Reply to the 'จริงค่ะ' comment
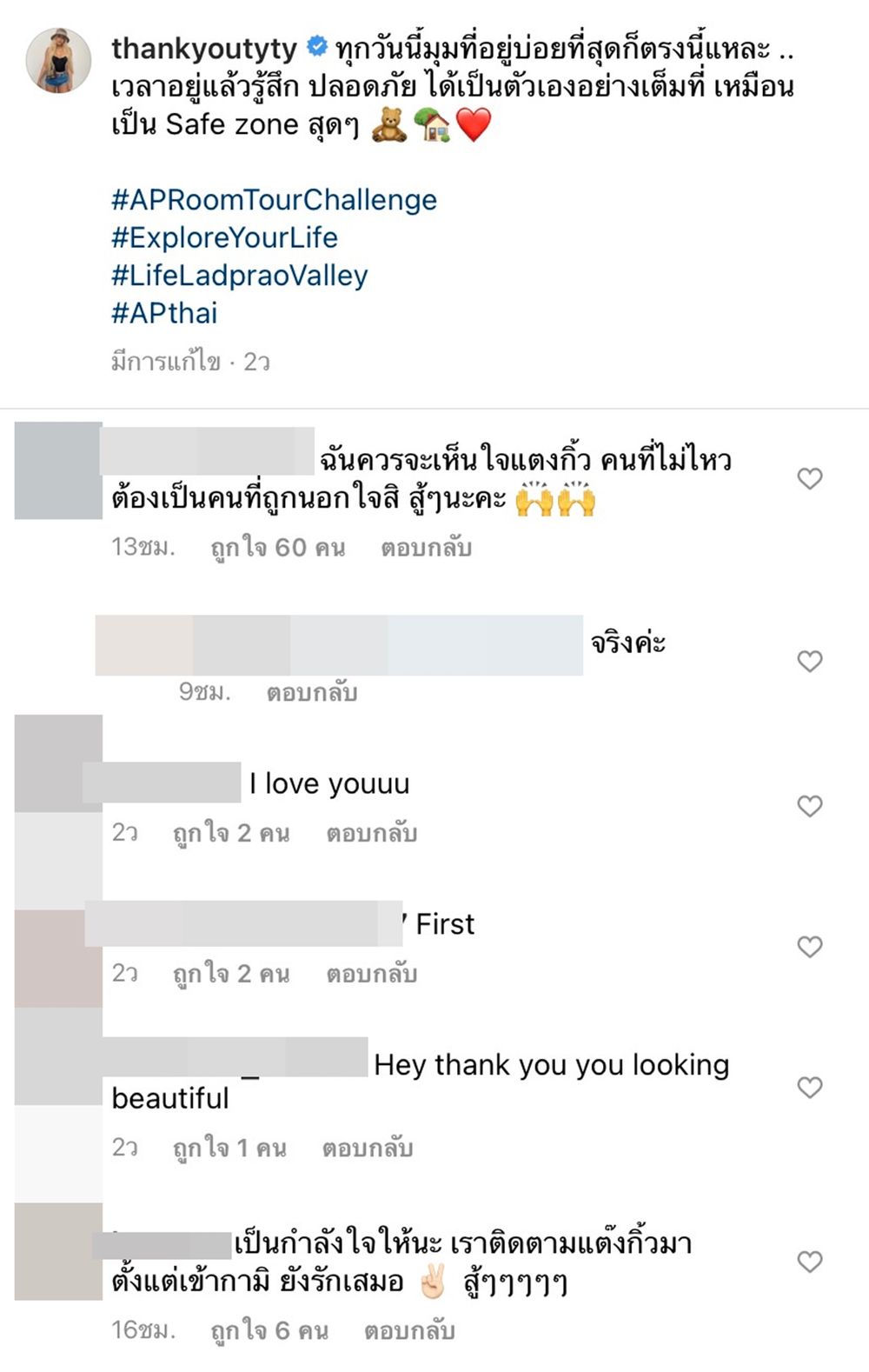The height and width of the screenshot is (1372, 869). pos(312,693)
